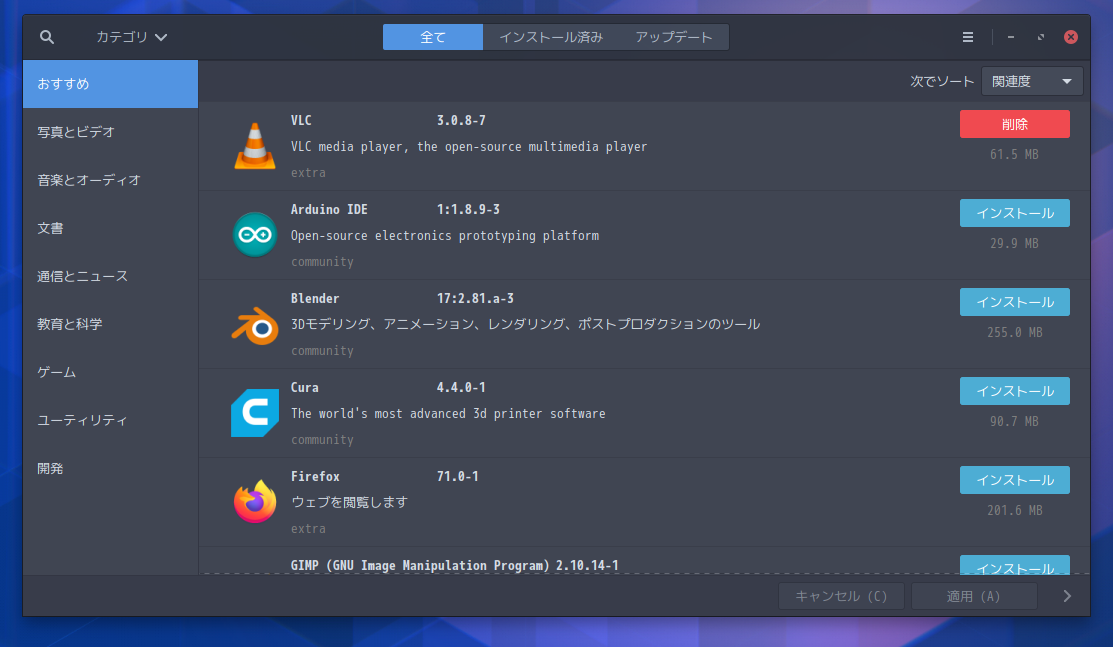Viewport: 1113px width, 647px height.
Task: Click the extra repository label under Firefox
Action: (308, 528)
